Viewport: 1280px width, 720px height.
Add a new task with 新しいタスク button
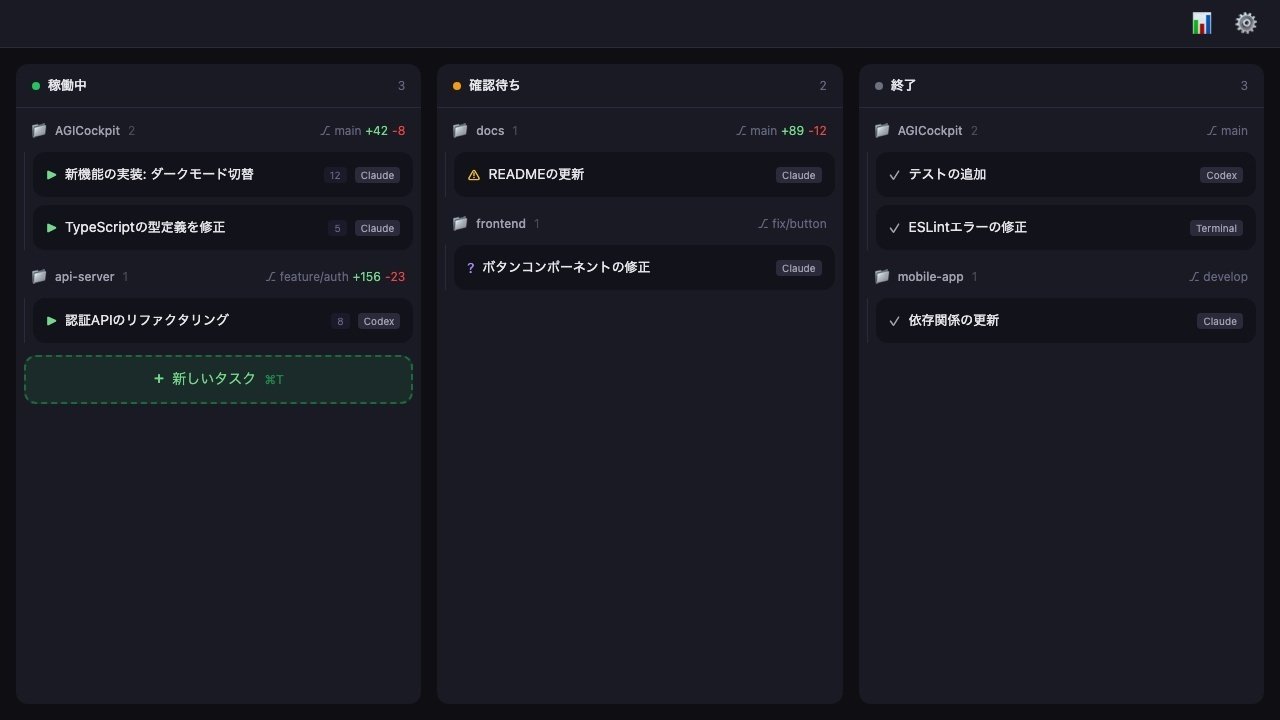(218, 380)
